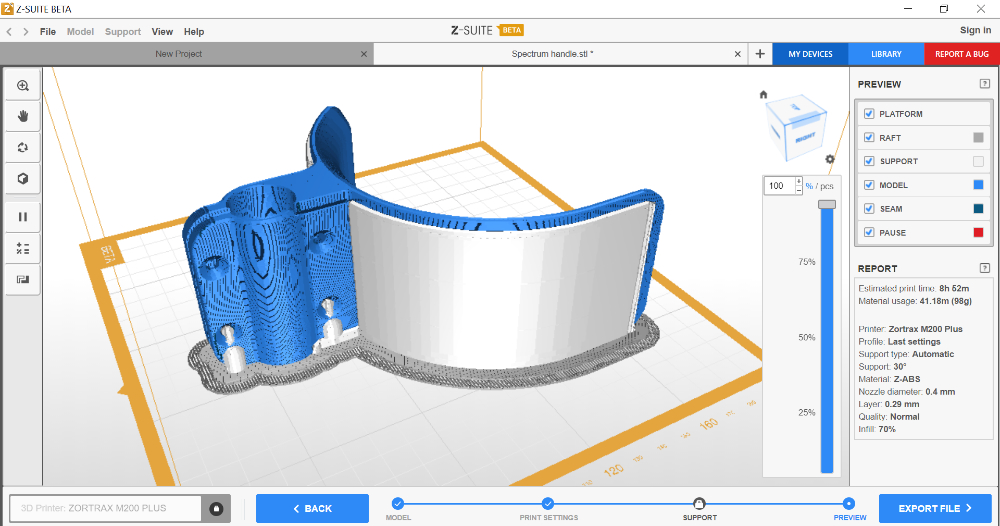1000x526 pixels.
Task: Click the Raft gray color swatch
Action: coord(978,138)
